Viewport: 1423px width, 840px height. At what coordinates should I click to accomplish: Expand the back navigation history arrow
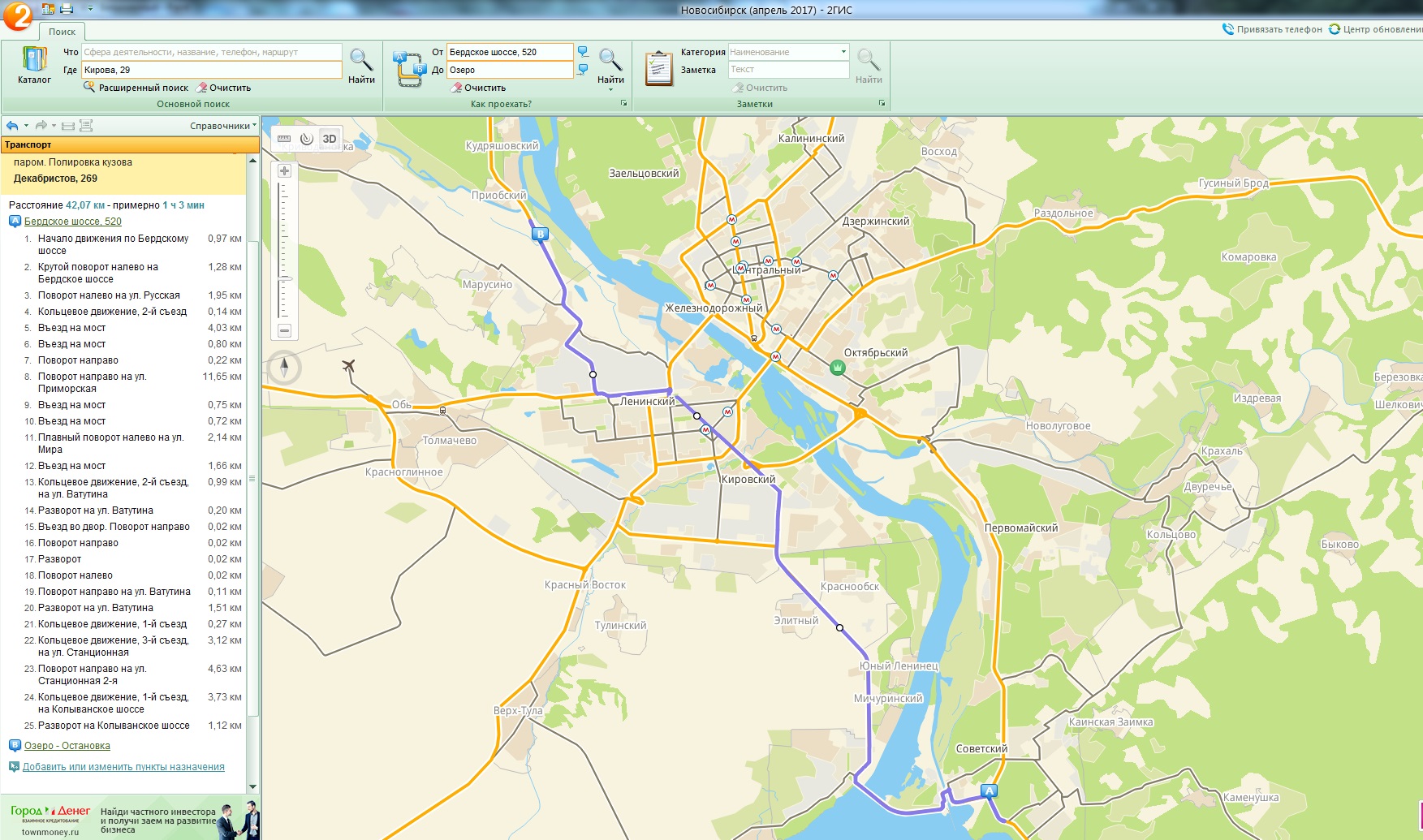tap(27, 126)
